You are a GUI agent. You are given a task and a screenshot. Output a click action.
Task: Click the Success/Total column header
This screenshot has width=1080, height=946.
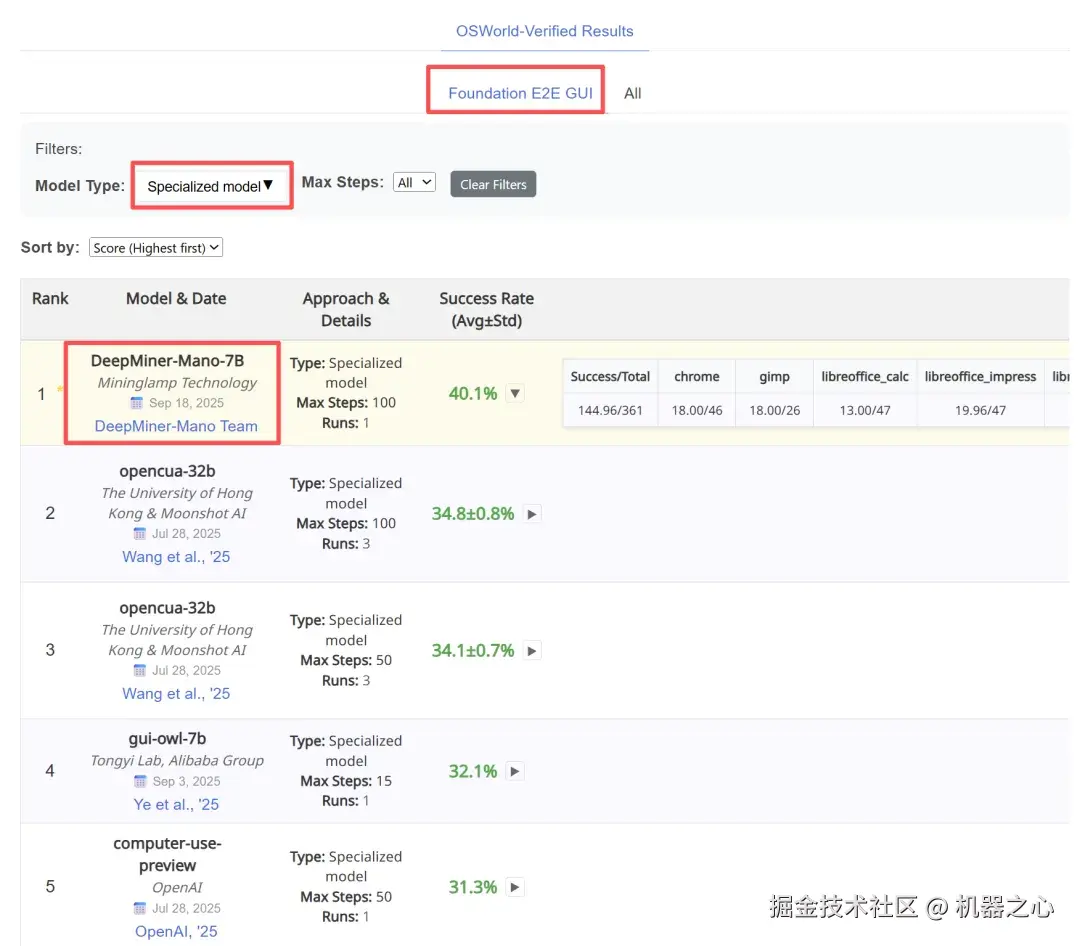pyautogui.click(x=610, y=376)
